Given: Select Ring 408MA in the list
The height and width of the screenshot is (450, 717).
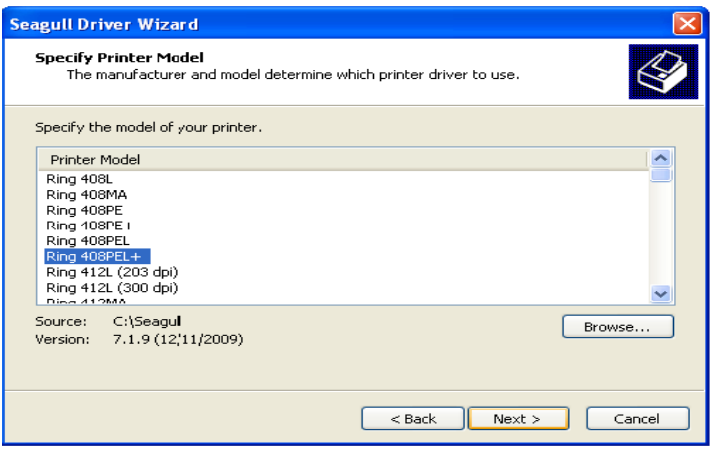Looking at the screenshot, I should (x=87, y=194).
